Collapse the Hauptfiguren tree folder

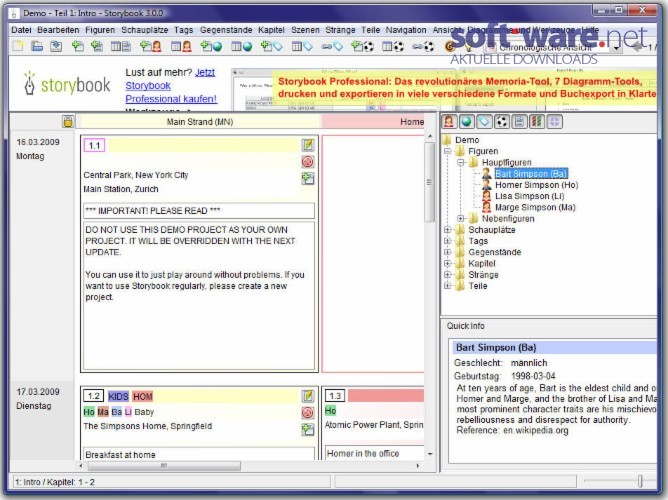tap(461, 162)
